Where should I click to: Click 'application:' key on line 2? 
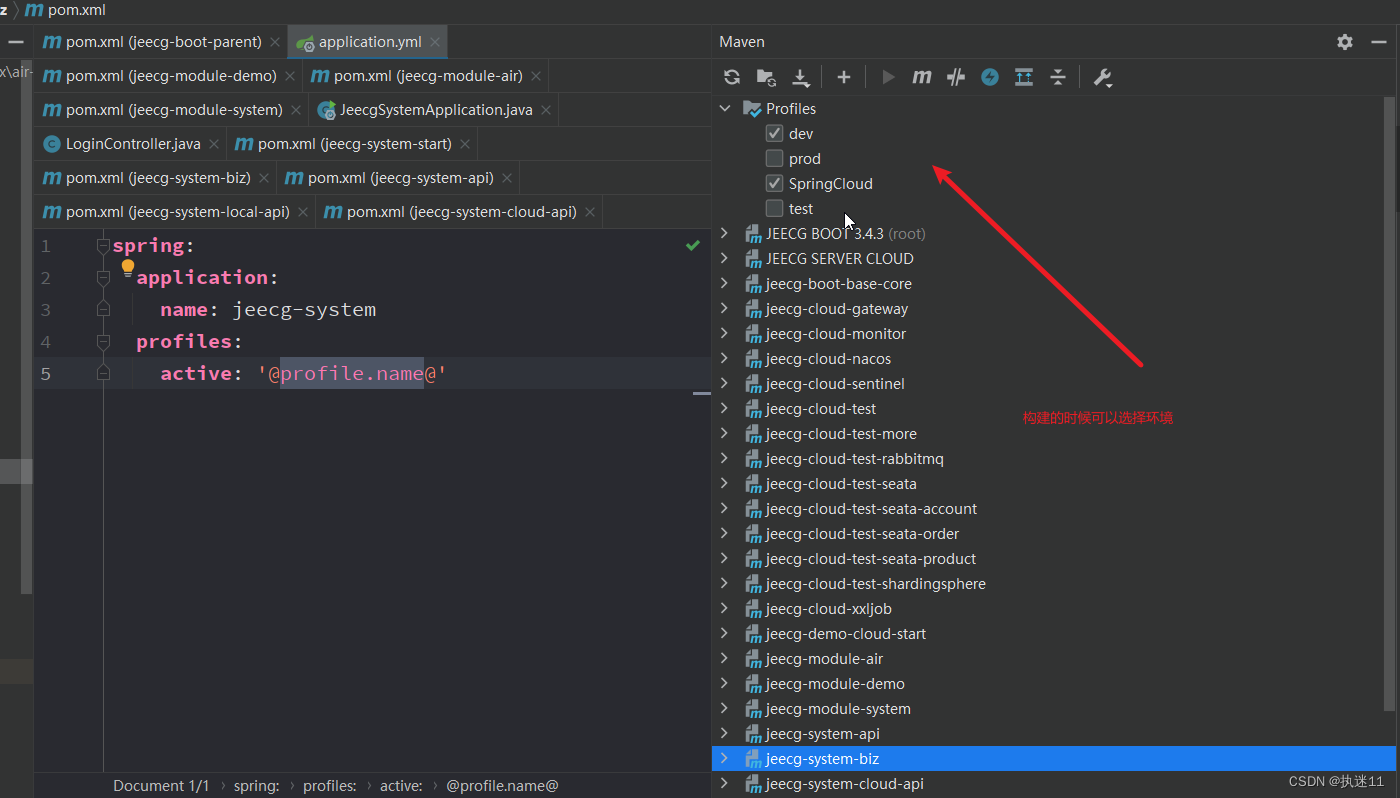[x=207, y=278]
